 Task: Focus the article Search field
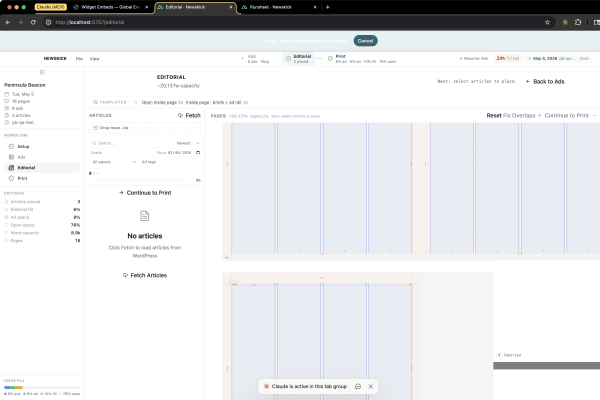pos(132,143)
